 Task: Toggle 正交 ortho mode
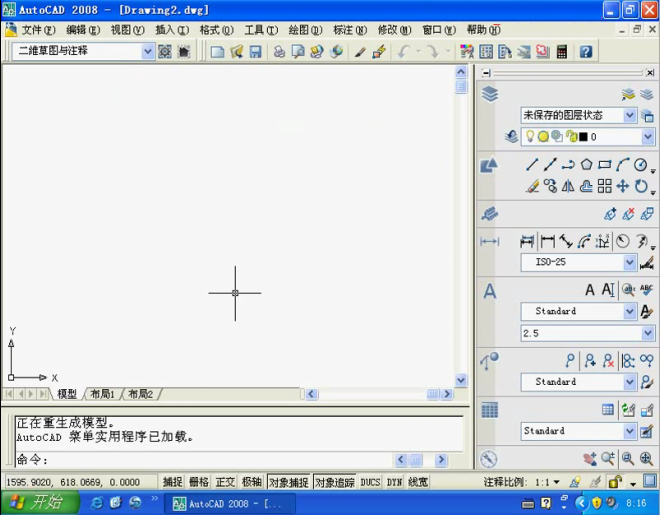225,482
